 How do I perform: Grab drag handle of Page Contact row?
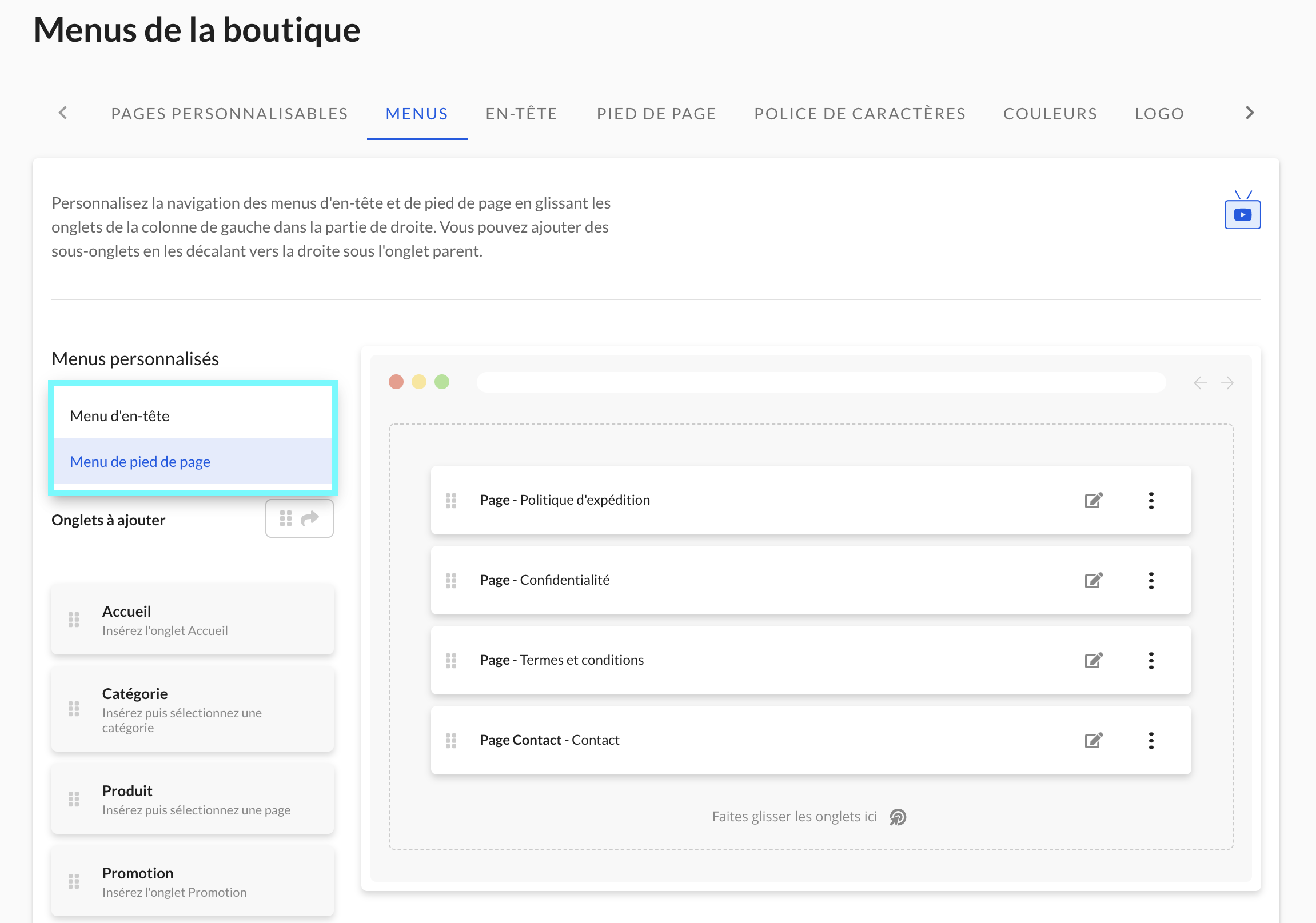point(451,741)
